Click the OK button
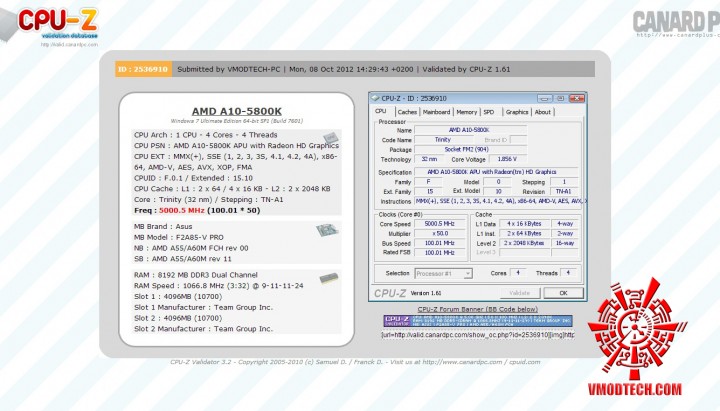This screenshot has height=411, width=720. point(563,293)
